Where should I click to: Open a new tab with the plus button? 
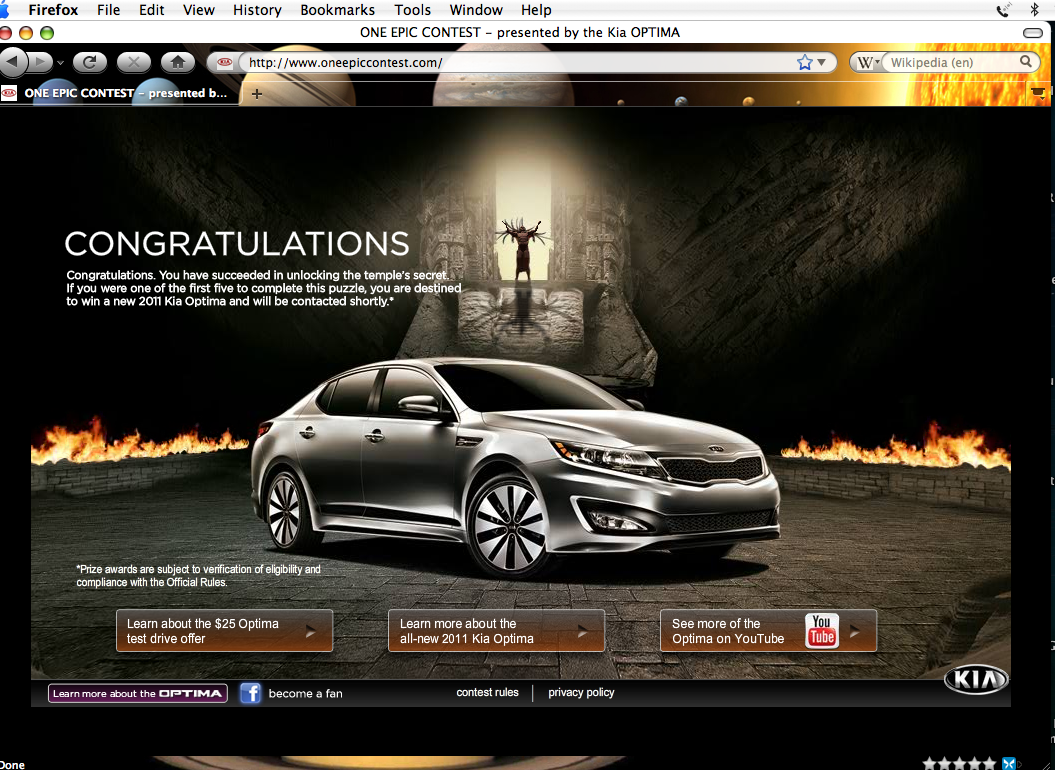[x=256, y=94]
